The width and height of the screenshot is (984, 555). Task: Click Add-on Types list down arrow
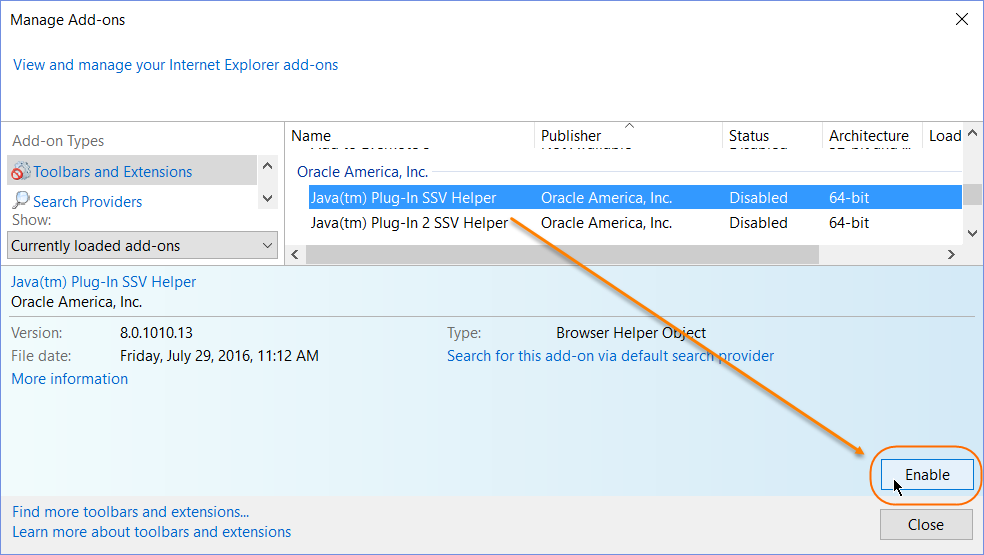[x=267, y=198]
